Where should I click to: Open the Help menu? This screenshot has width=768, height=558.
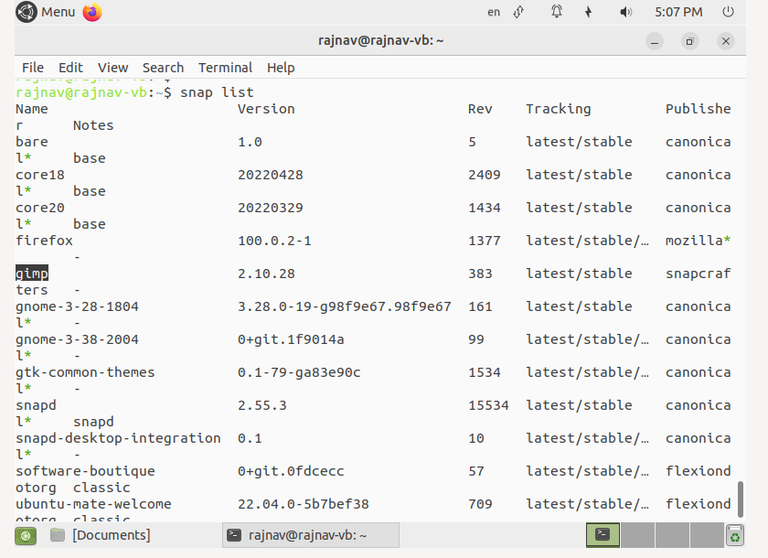[281, 68]
